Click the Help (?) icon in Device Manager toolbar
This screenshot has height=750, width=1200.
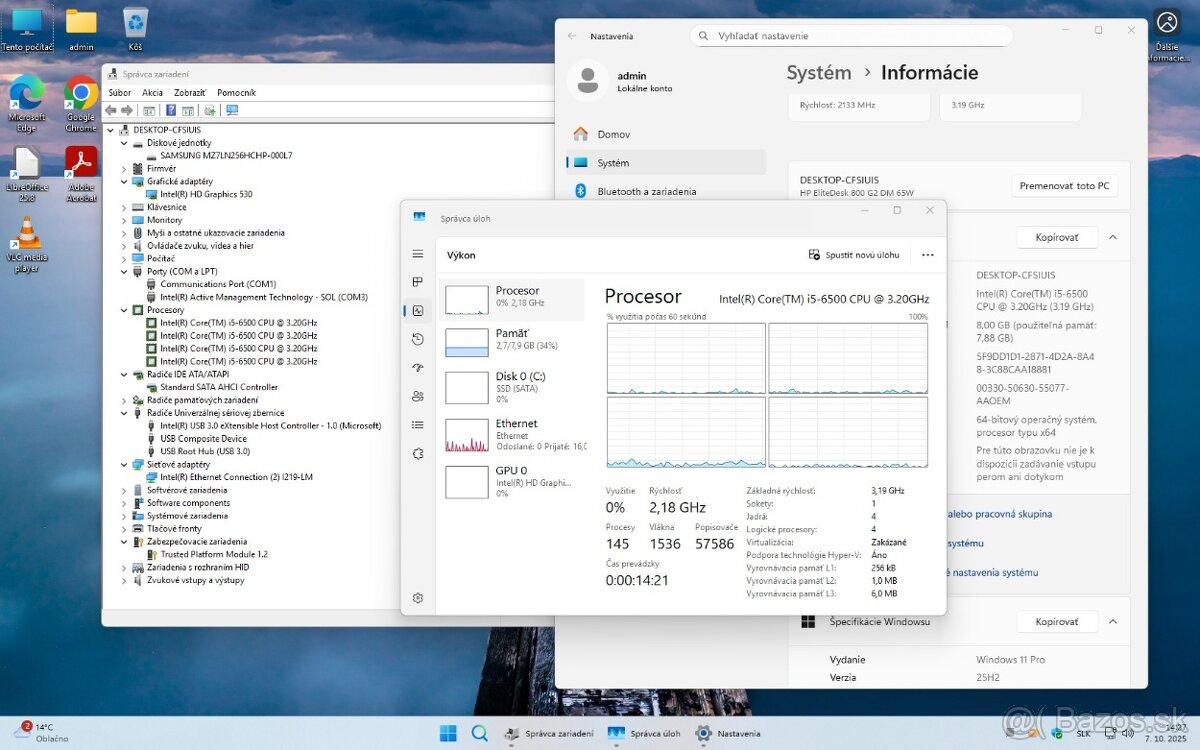171,111
